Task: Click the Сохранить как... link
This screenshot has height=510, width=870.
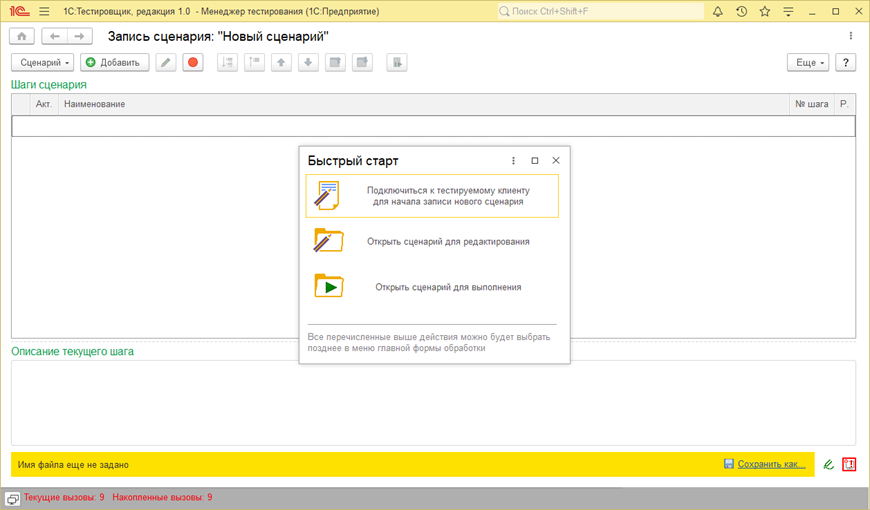Action: click(x=766, y=464)
